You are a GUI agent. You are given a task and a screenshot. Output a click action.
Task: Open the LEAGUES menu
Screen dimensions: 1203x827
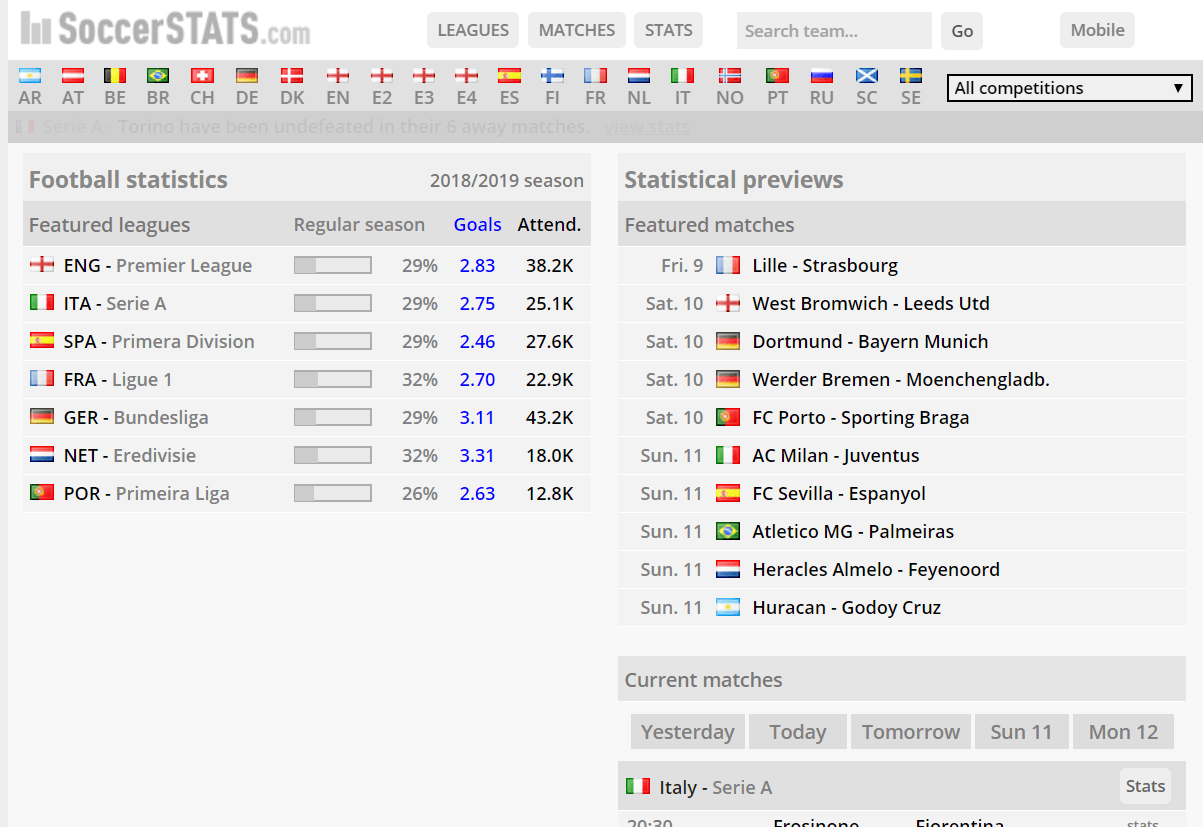[473, 30]
